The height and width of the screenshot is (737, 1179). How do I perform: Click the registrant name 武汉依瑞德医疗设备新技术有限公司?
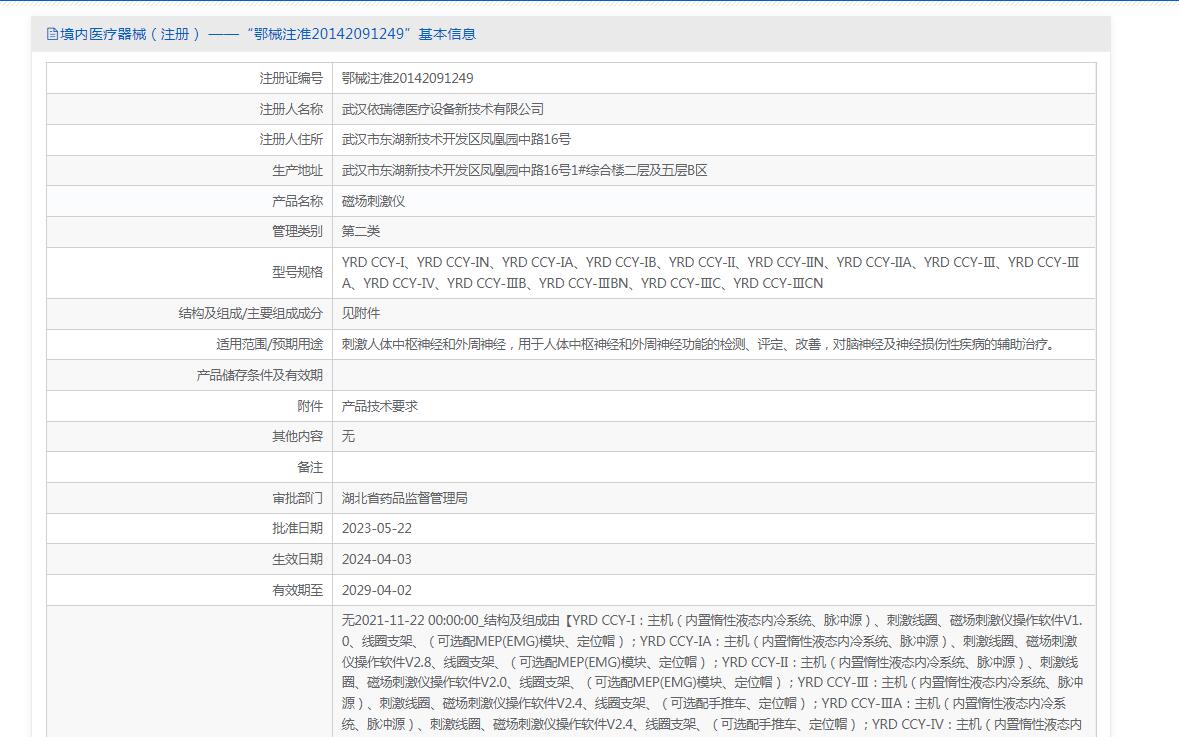coord(443,109)
